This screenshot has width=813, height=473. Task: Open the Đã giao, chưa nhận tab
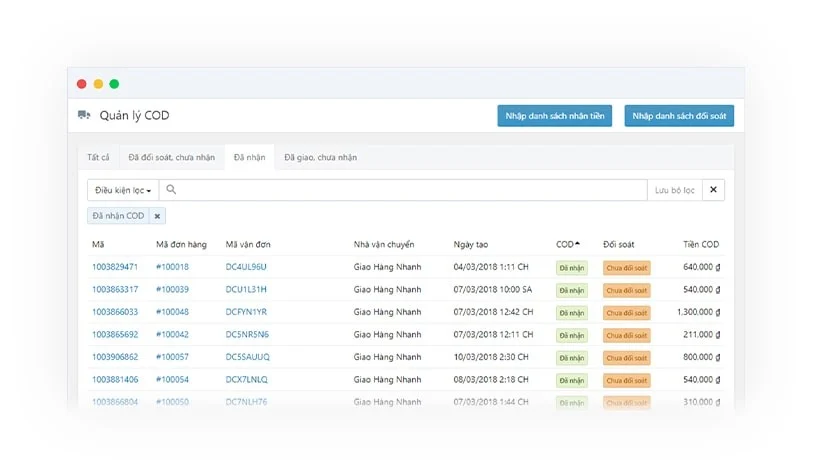320,157
